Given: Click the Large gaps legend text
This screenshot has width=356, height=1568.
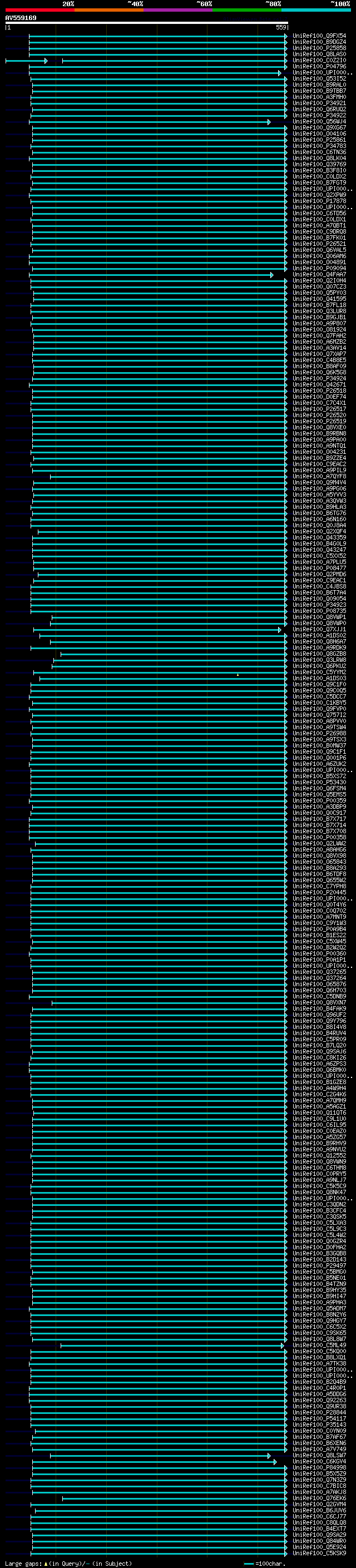Looking at the screenshot, I should pos(24,1564).
